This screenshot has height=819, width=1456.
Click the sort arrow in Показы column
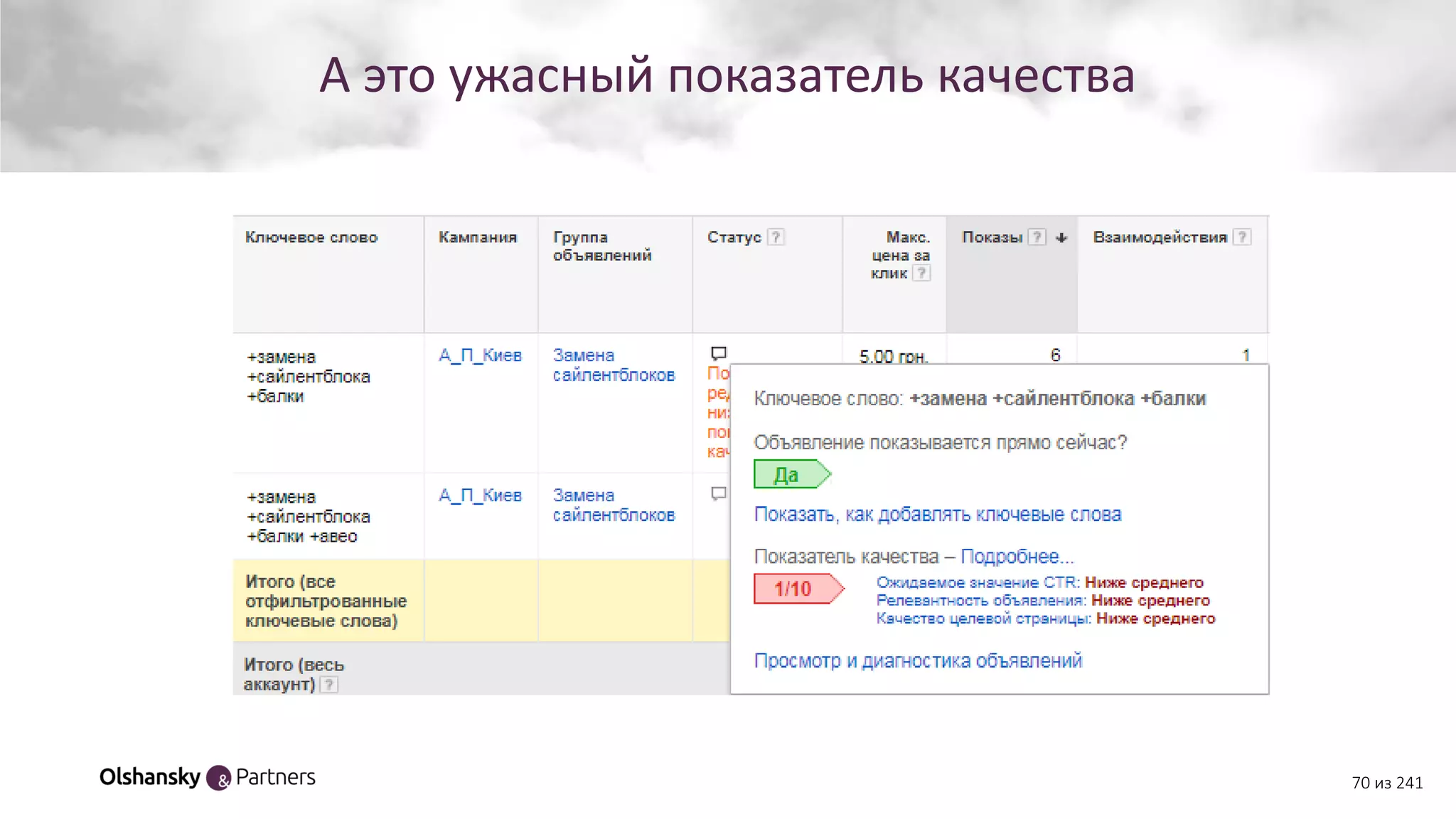pyautogui.click(x=1061, y=237)
